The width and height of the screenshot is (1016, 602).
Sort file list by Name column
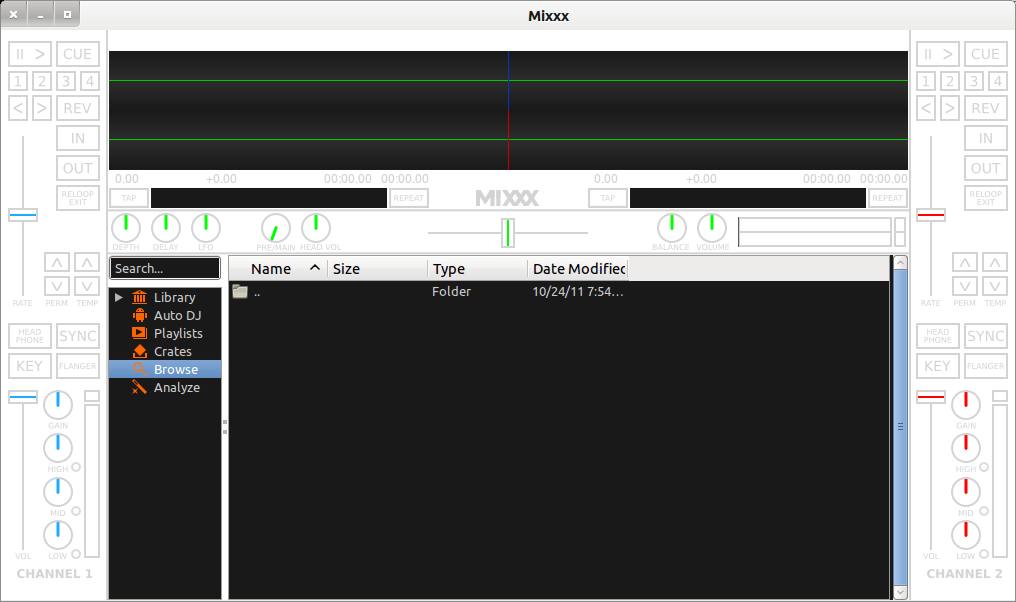click(279, 268)
